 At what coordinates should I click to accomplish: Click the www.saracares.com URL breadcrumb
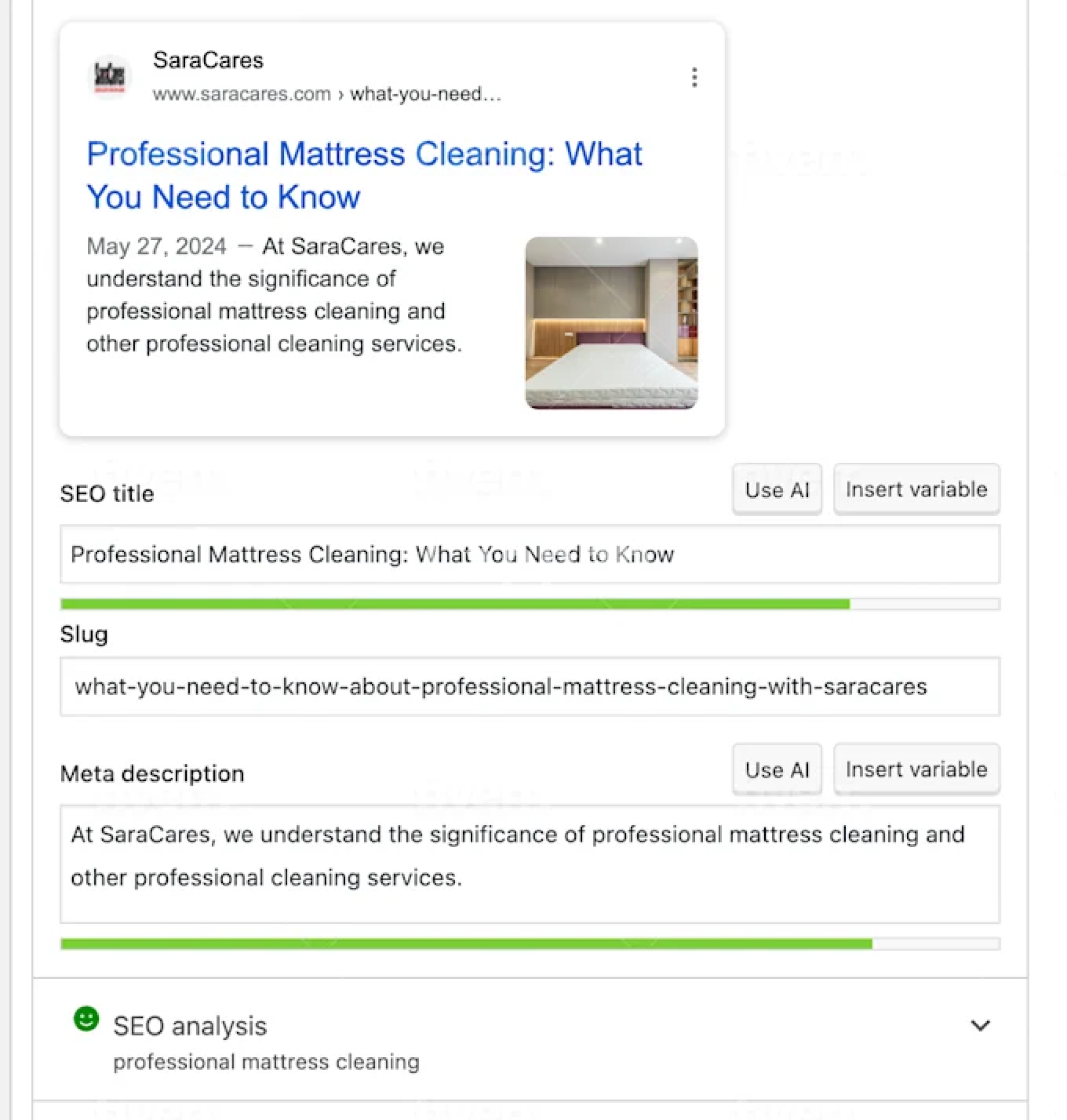pyautogui.click(x=241, y=94)
